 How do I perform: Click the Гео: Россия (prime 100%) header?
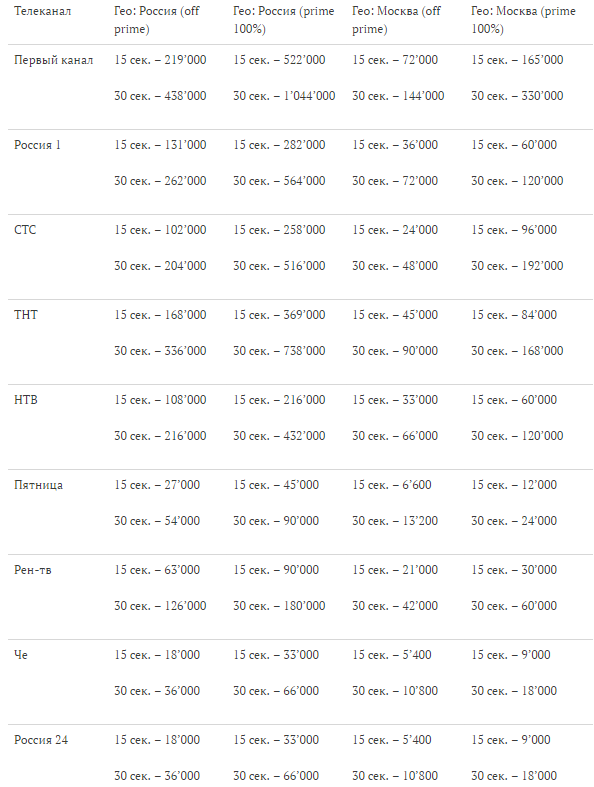(x=284, y=20)
